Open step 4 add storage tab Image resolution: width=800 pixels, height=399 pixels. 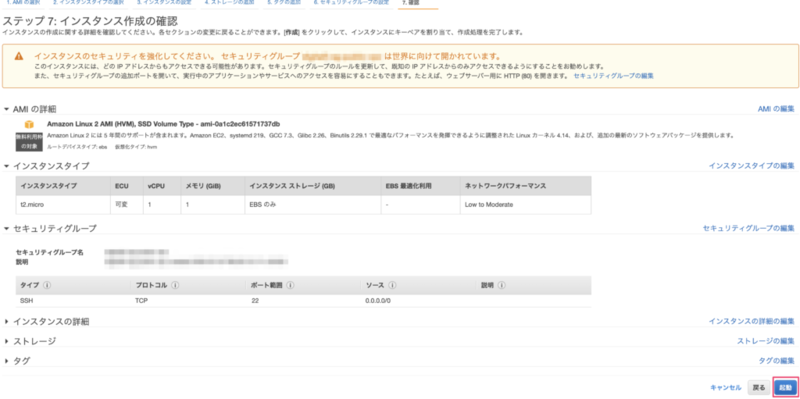pos(230,3)
